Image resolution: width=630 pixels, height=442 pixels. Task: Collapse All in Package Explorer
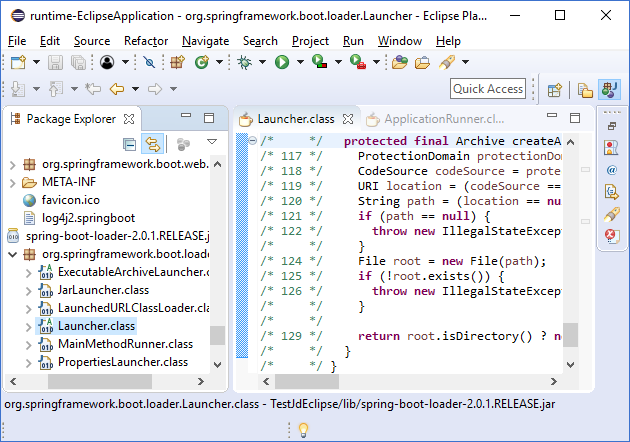coord(129,144)
